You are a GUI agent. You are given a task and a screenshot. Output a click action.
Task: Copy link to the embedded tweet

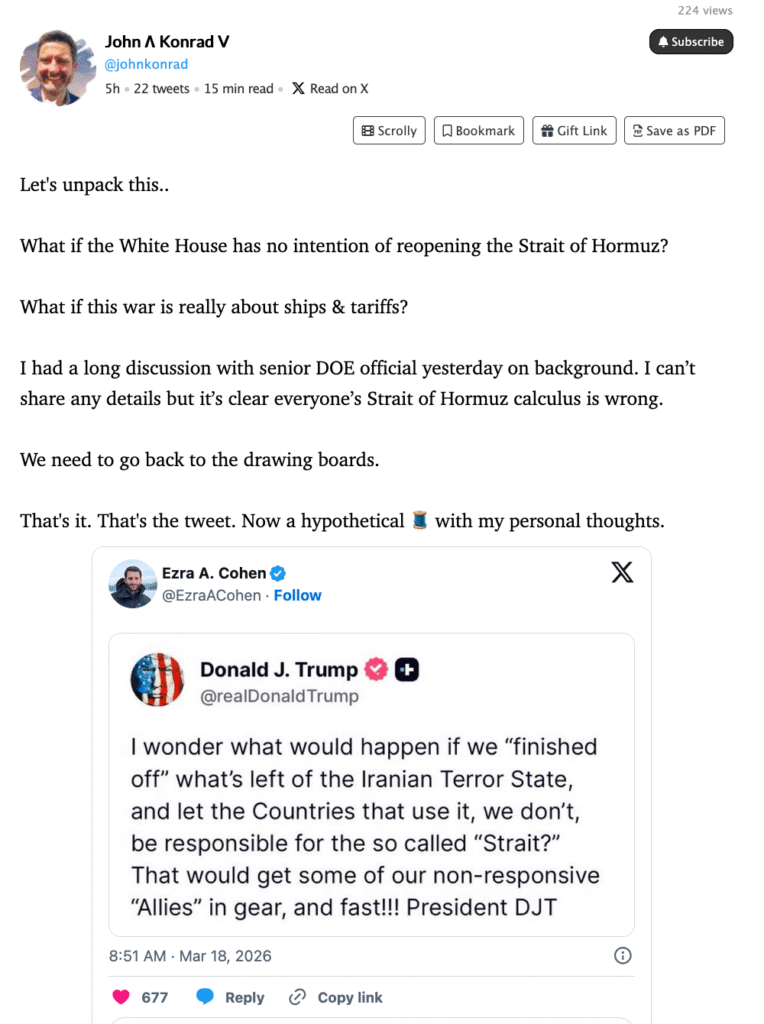click(335, 997)
